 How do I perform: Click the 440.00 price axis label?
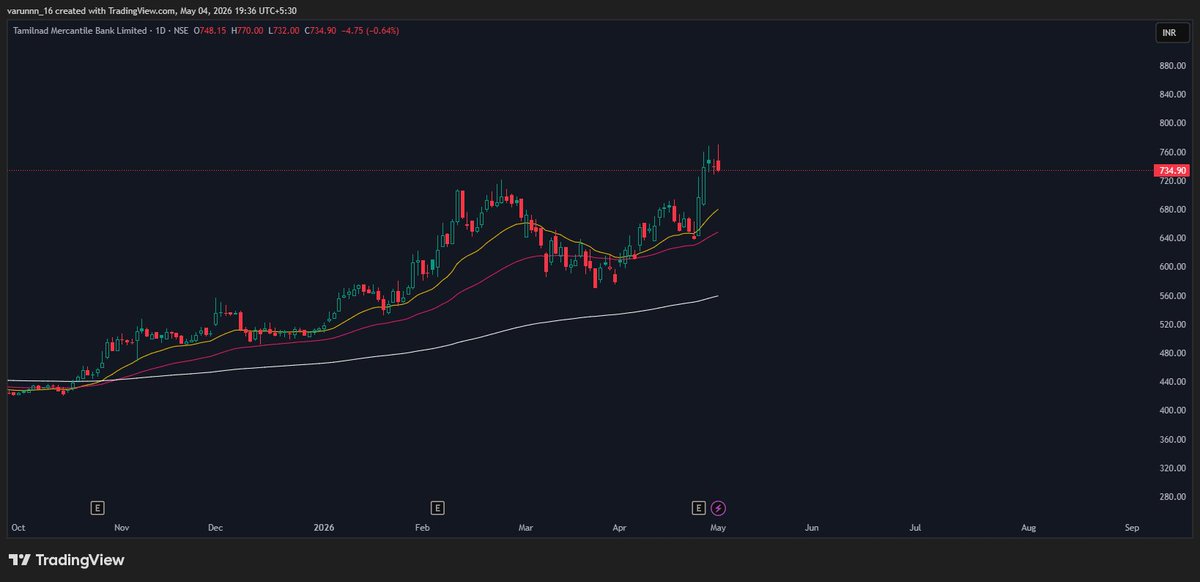(x=1172, y=383)
